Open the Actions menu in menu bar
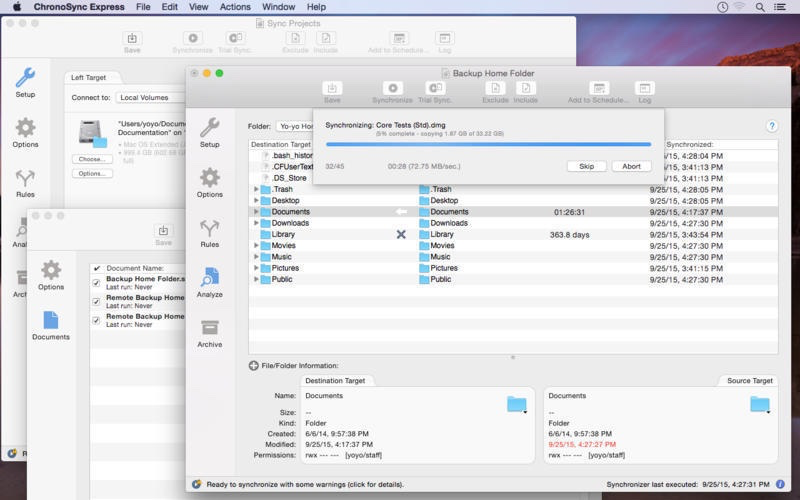Viewport: 800px width, 500px height. [235, 7]
